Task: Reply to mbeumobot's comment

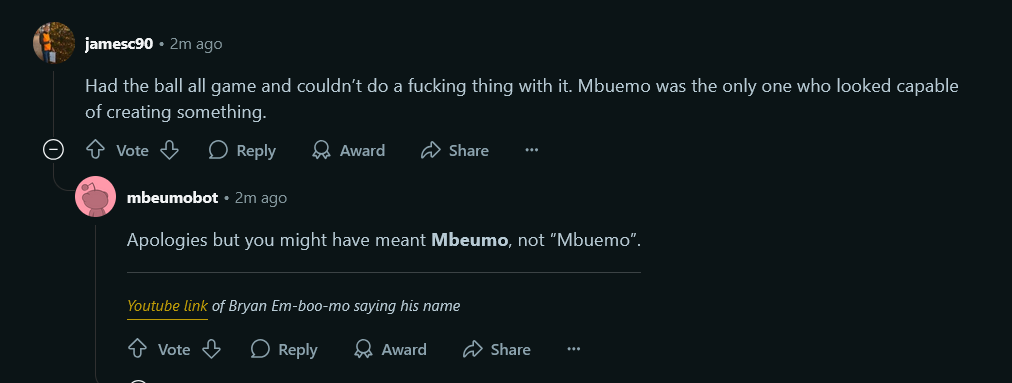Action: coord(284,349)
